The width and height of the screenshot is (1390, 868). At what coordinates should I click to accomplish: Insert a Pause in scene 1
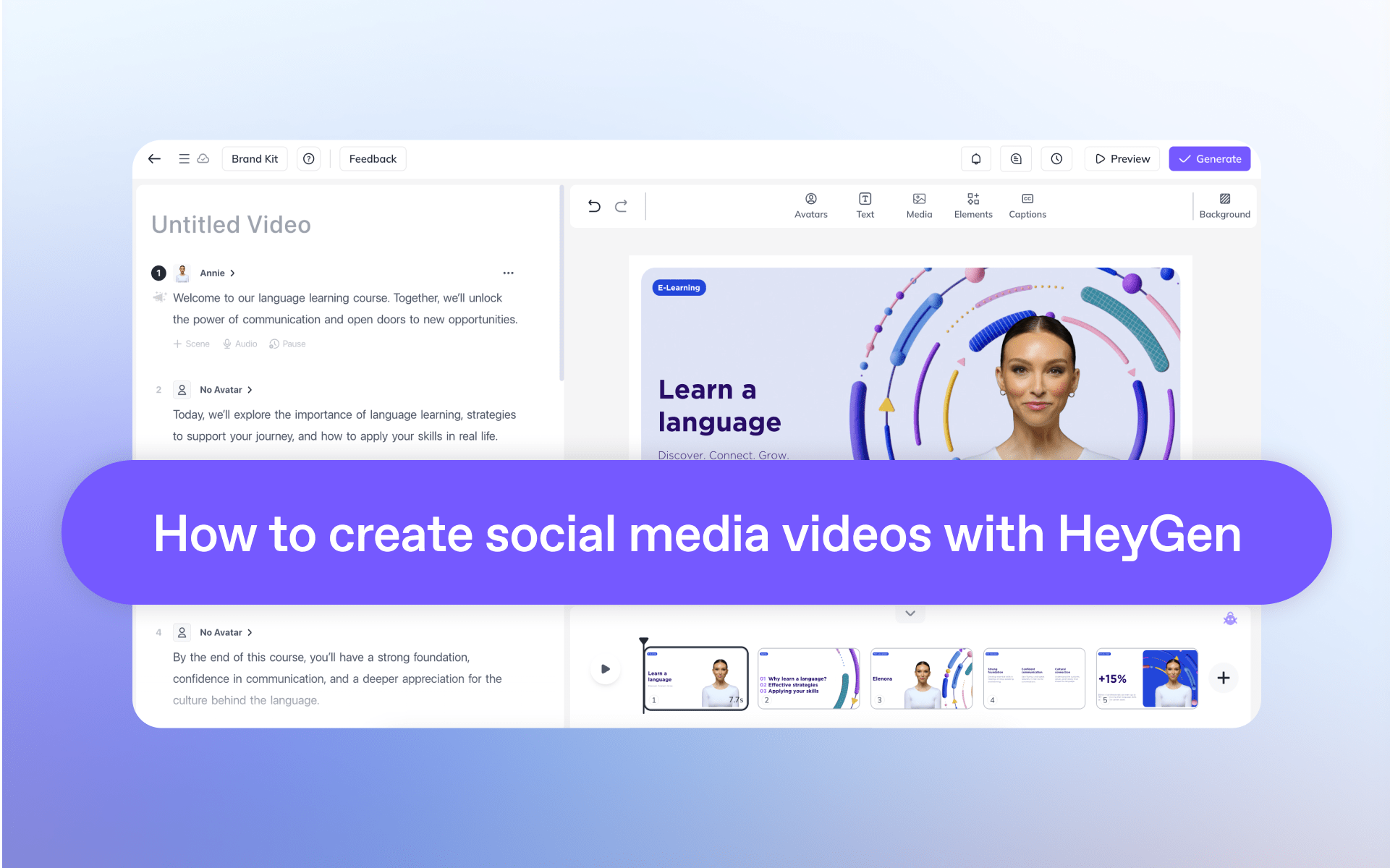[x=287, y=344]
